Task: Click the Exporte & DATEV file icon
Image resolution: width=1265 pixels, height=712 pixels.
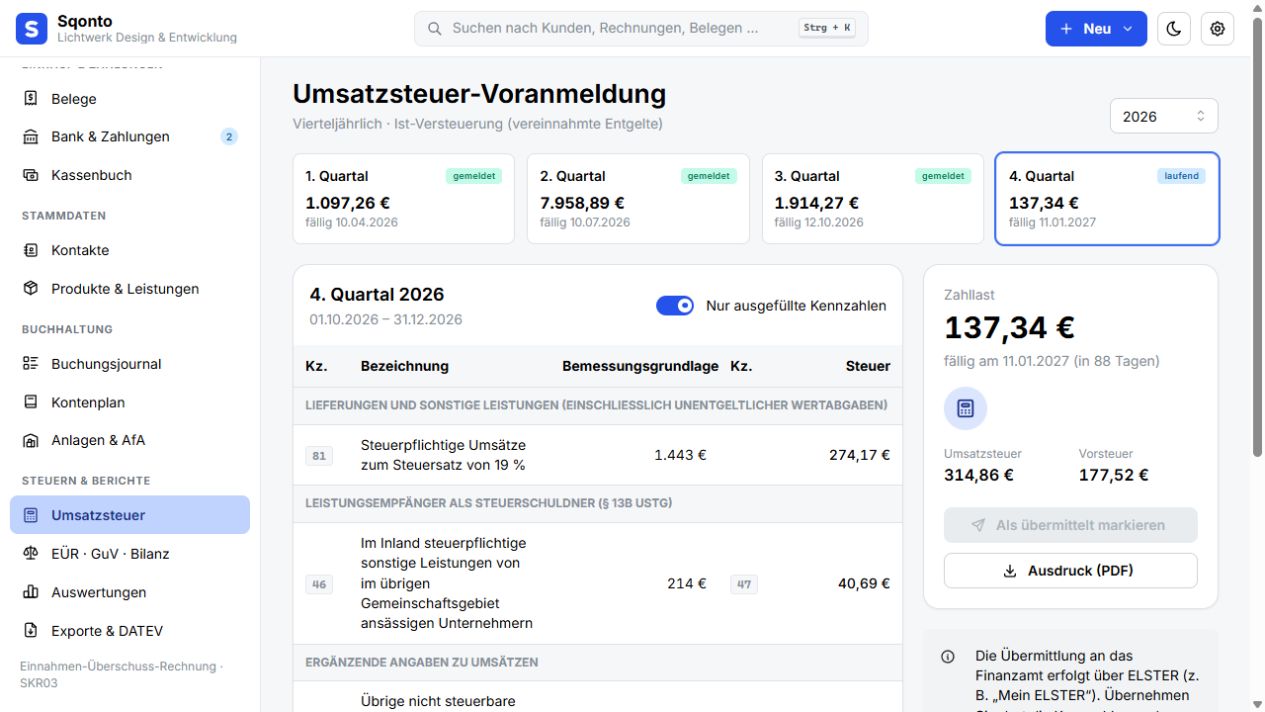Action: [31, 631]
